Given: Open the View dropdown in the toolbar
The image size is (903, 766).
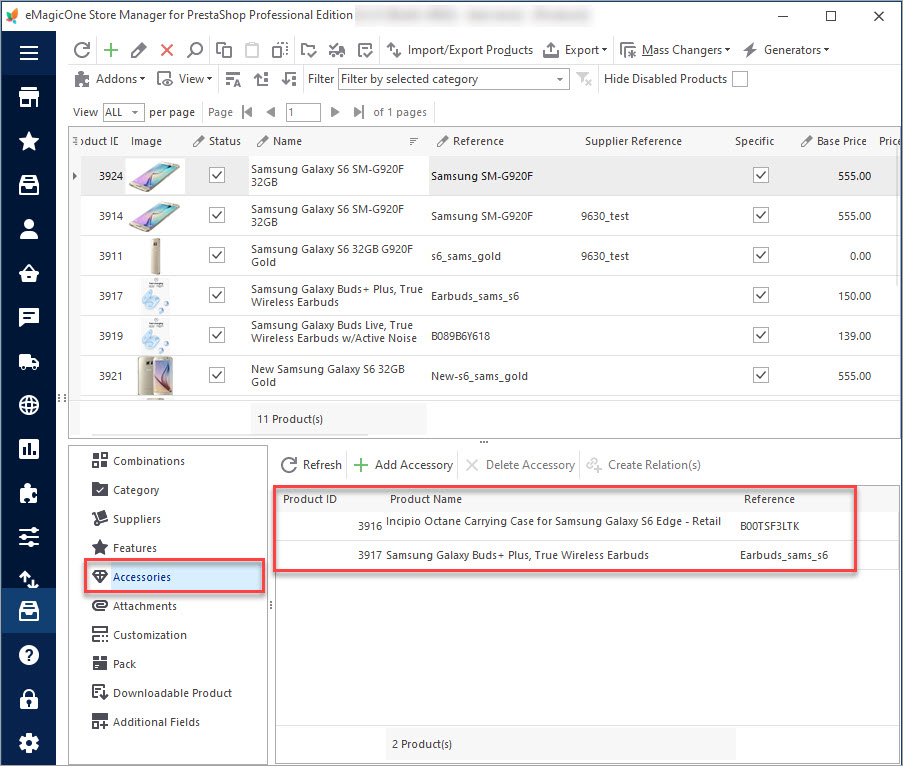Looking at the screenshot, I should tap(184, 79).
